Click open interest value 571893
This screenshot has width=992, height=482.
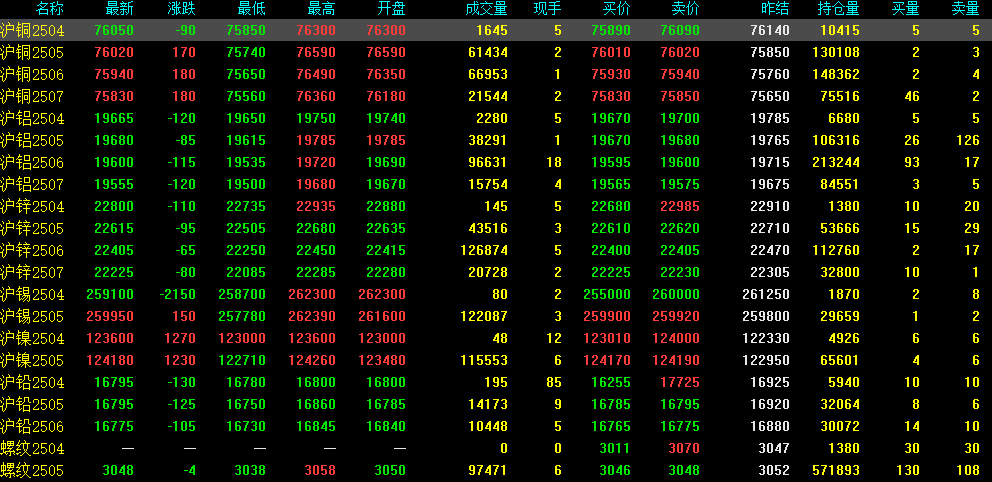[836, 471]
